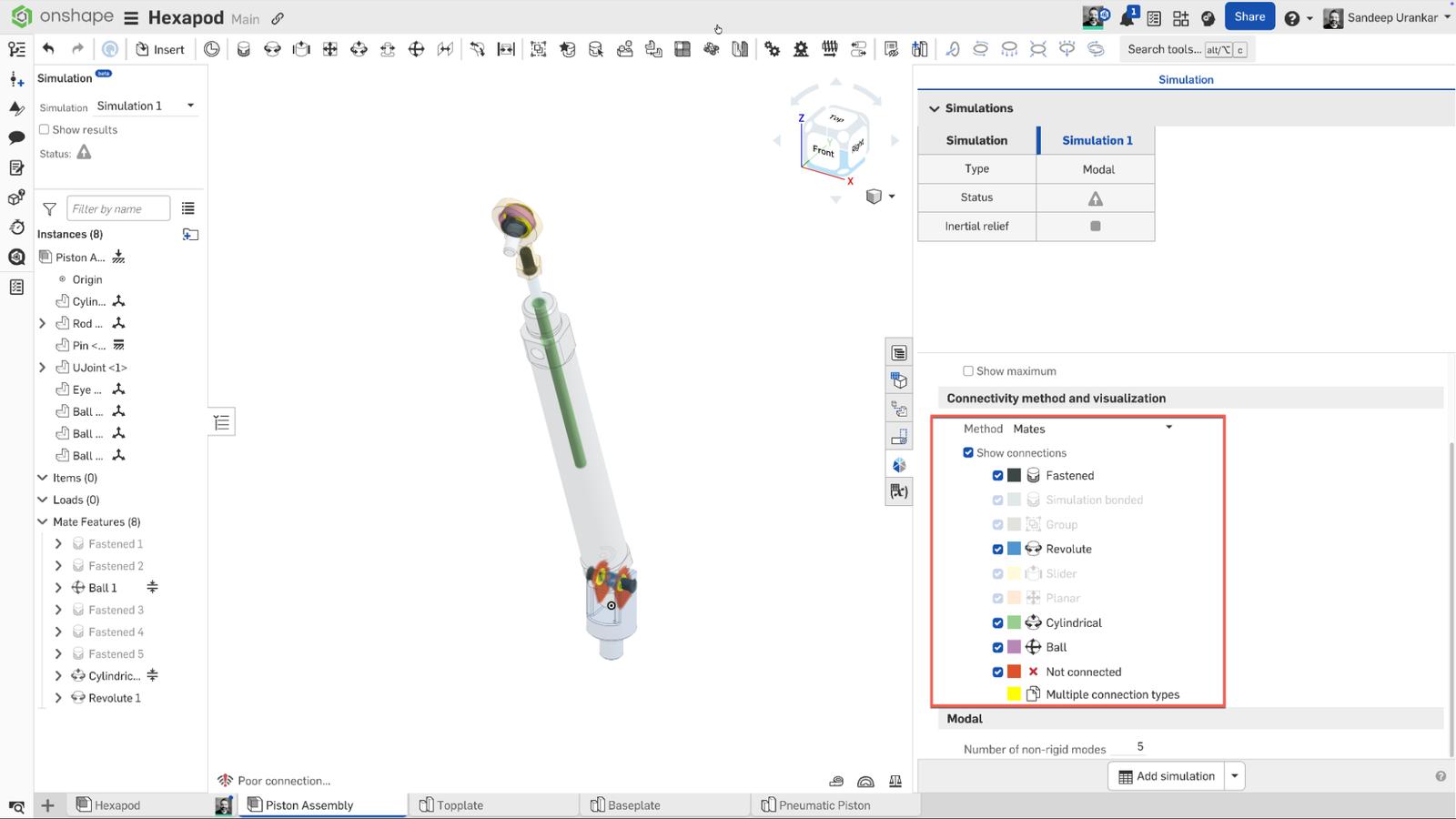Click the Multiple connection types yellow color swatch

click(1014, 693)
